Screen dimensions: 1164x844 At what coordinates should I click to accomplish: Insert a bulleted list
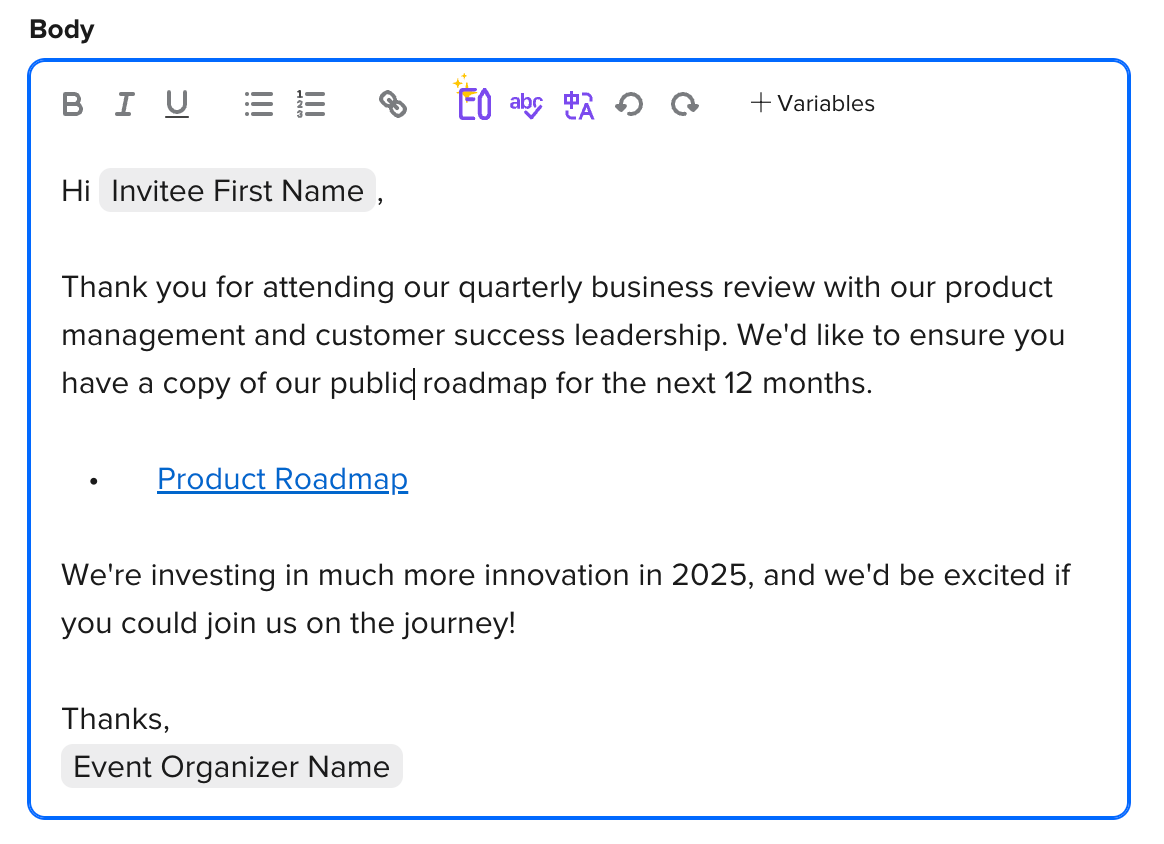(x=258, y=104)
